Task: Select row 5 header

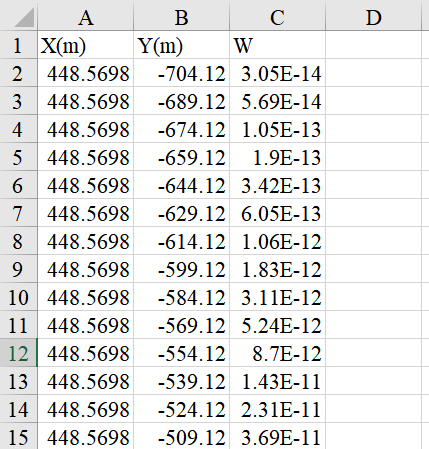Action: pos(18,157)
